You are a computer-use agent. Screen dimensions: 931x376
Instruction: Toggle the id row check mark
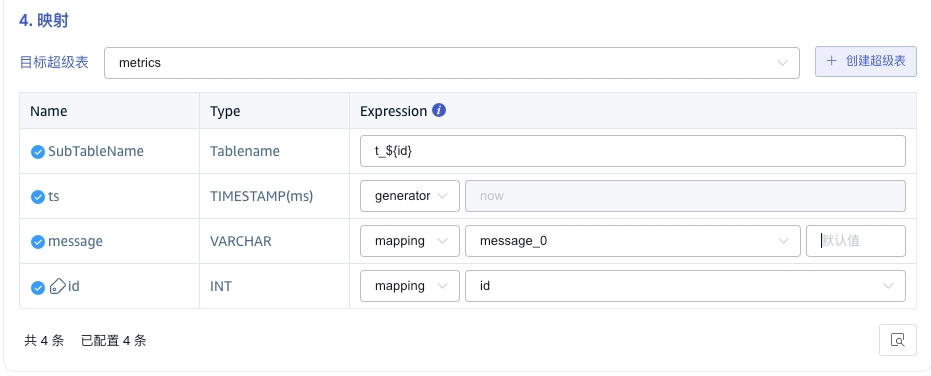(38, 287)
